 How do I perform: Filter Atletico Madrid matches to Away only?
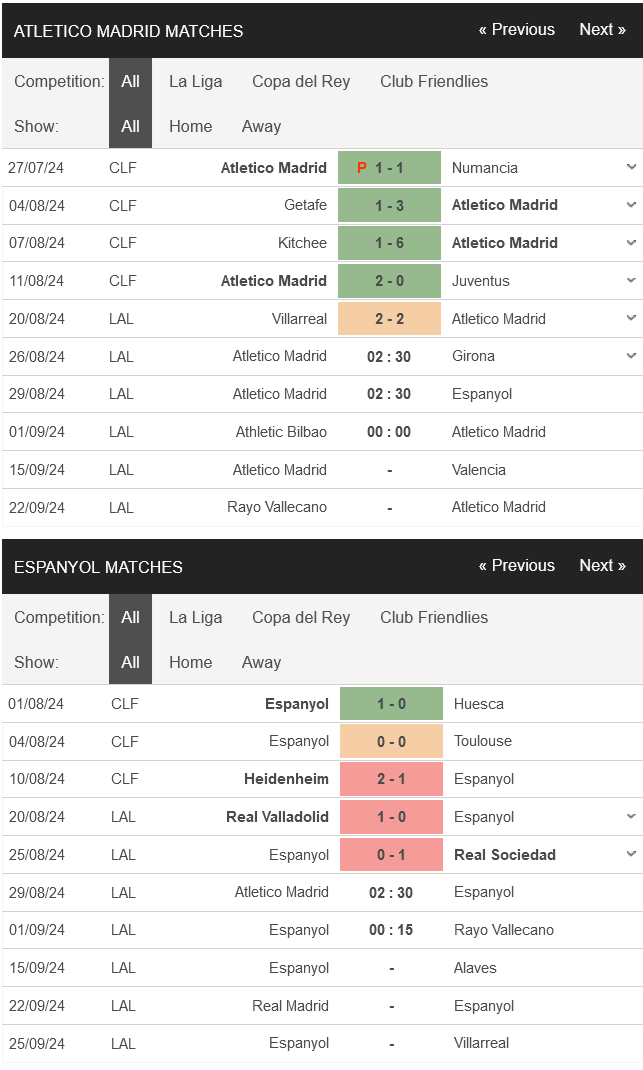click(x=261, y=126)
